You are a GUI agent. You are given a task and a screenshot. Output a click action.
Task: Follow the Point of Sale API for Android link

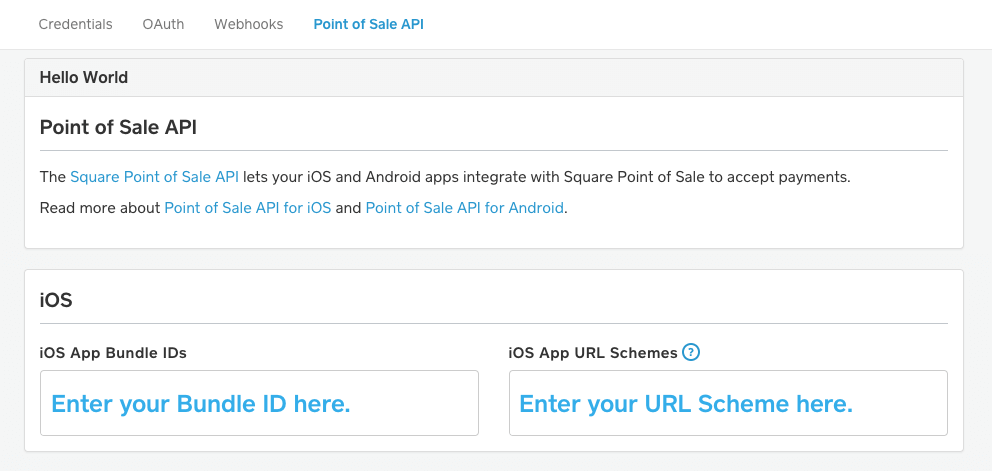(x=464, y=208)
